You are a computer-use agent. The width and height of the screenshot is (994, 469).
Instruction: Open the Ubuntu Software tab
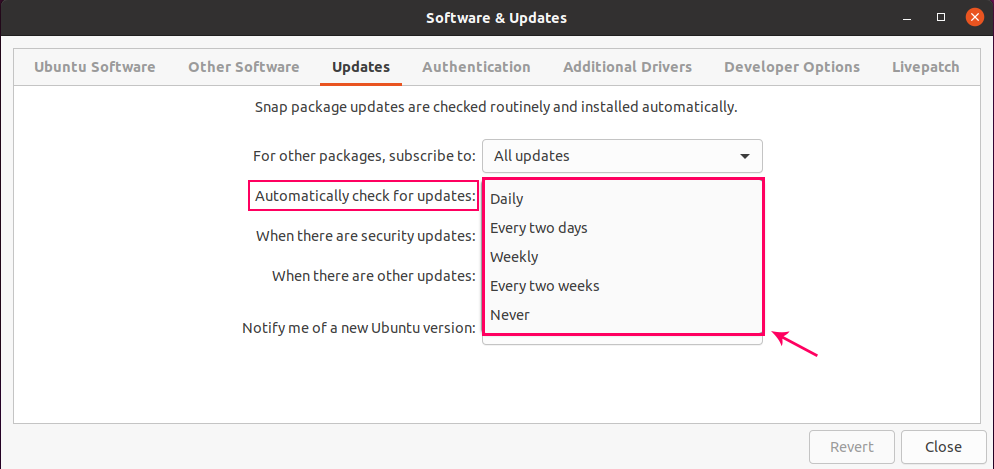[x=95, y=67]
